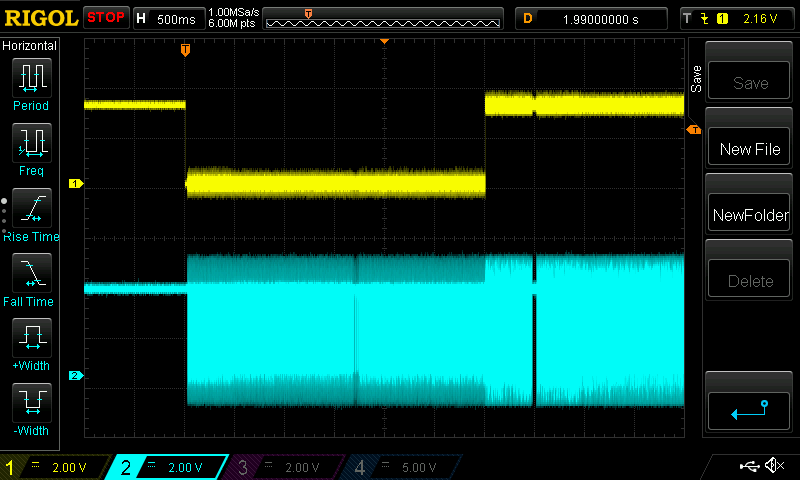Click the orange trigger position T marker on grid
This screenshot has width=800, height=480.
pos(185,49)
